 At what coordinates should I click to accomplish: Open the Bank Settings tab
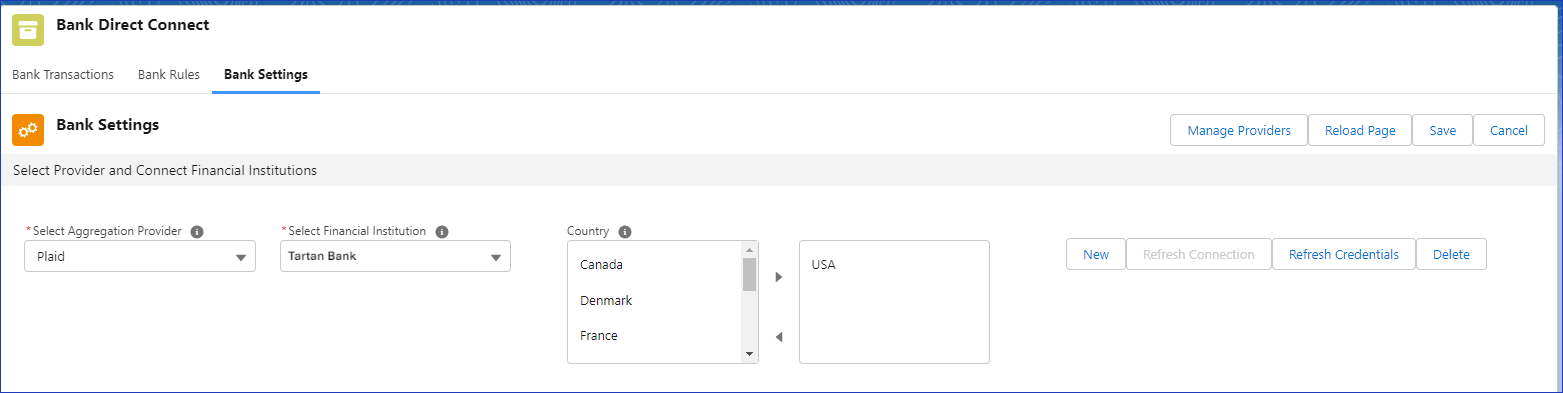(266, 75)
